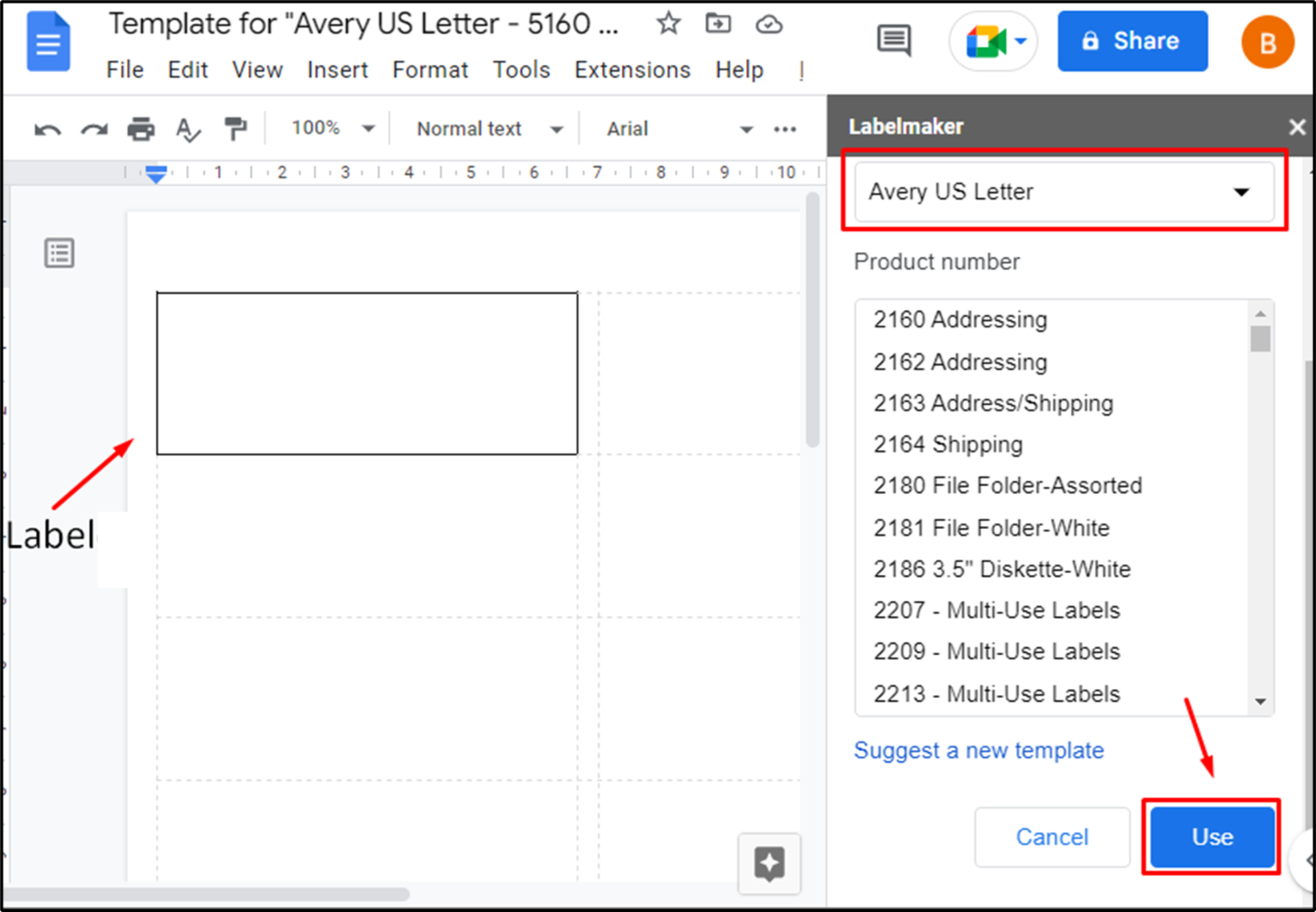Viewport: 1316px width, 912px height.
Task: Click the document horizontal scrollbar
Action: (206, 895)
